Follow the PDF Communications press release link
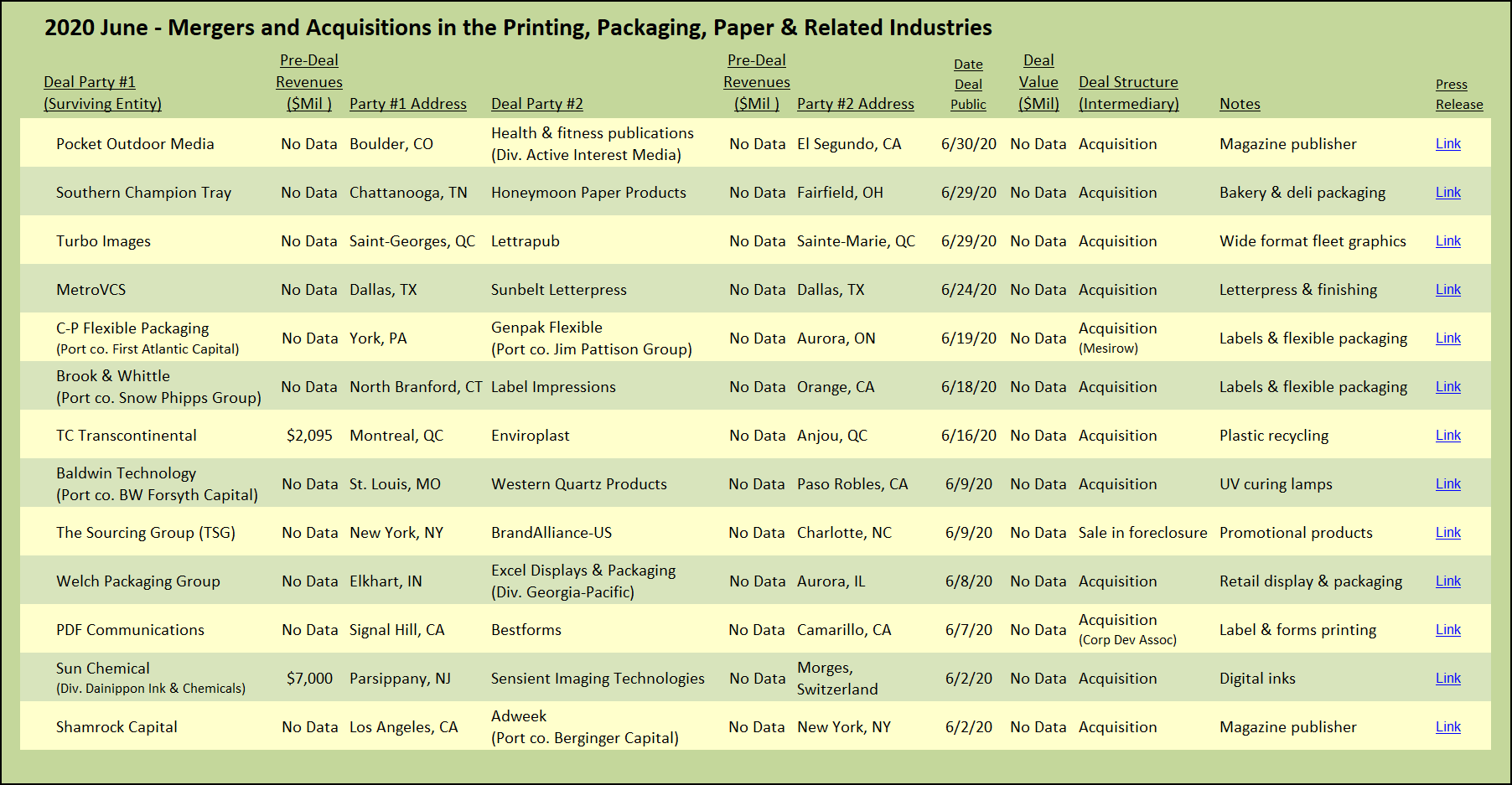This screenshot has height=785, width=1512. click(x=1447, y=630)
